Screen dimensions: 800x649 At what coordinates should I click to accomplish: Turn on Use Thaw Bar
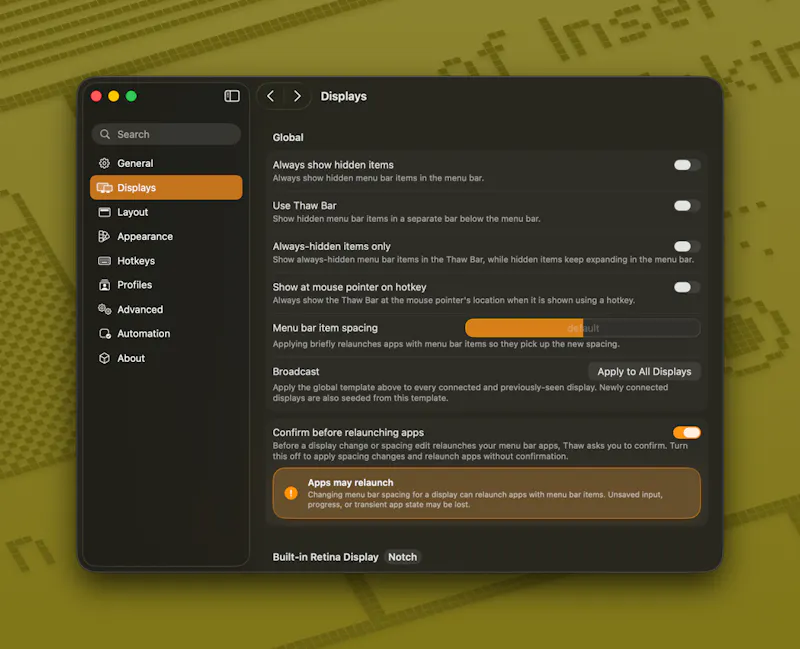point(687,206)
